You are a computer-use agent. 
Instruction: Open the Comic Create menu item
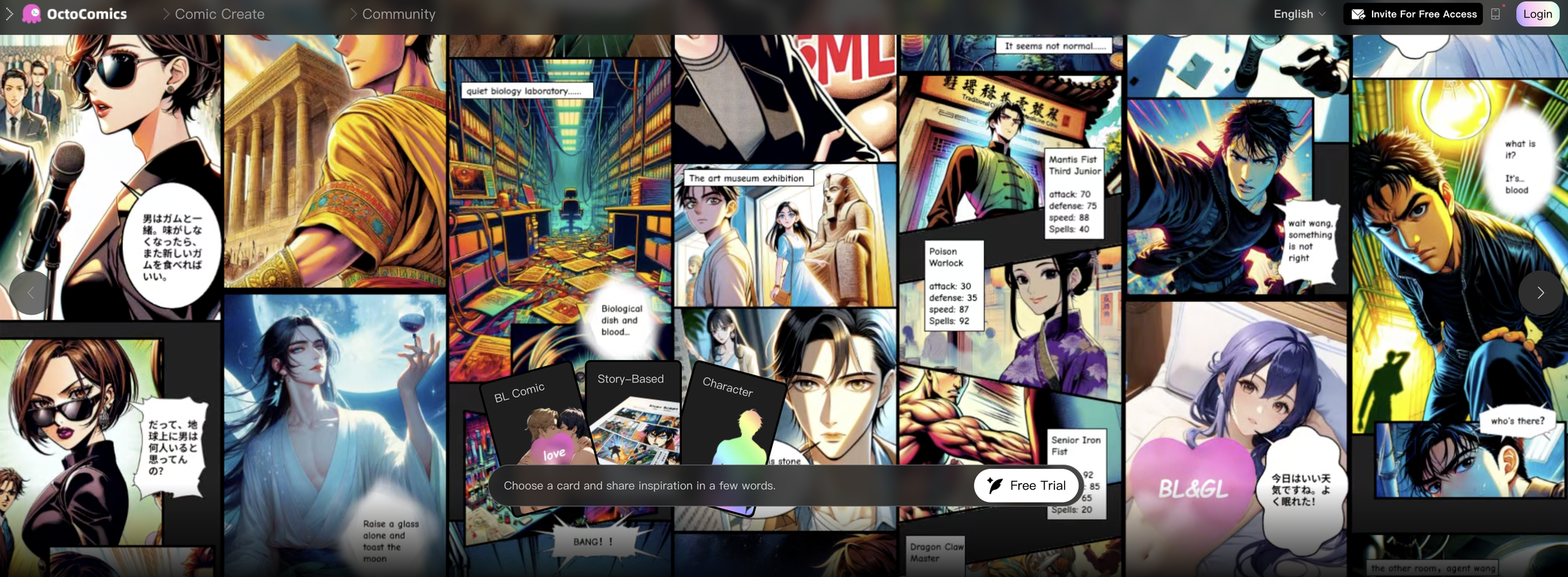[x=219, y=14]
